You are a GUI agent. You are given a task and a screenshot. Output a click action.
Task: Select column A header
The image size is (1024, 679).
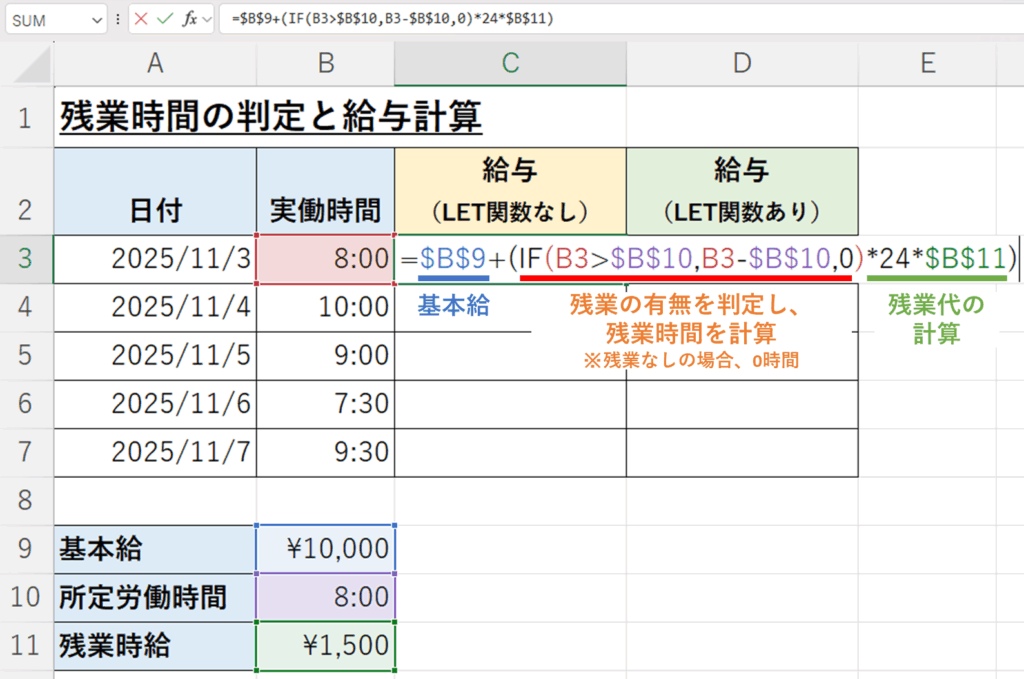coord(155,63)
